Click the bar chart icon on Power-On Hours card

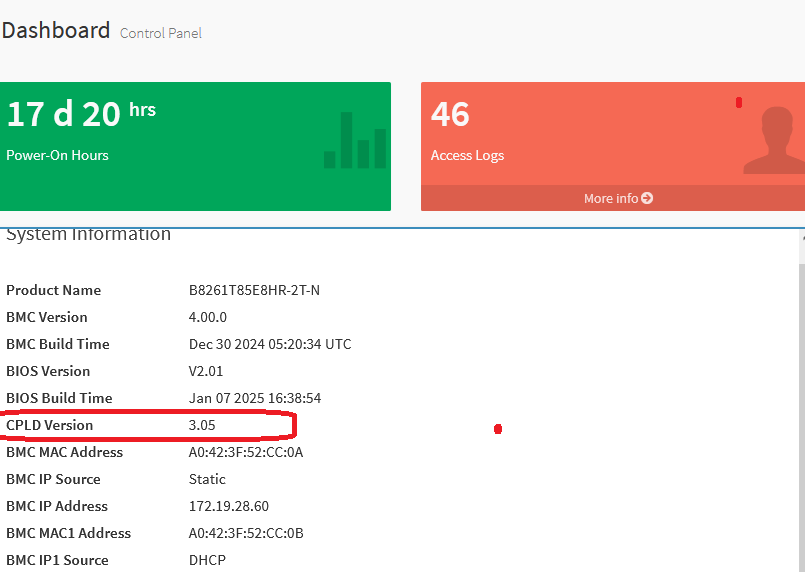pos(355,141)
